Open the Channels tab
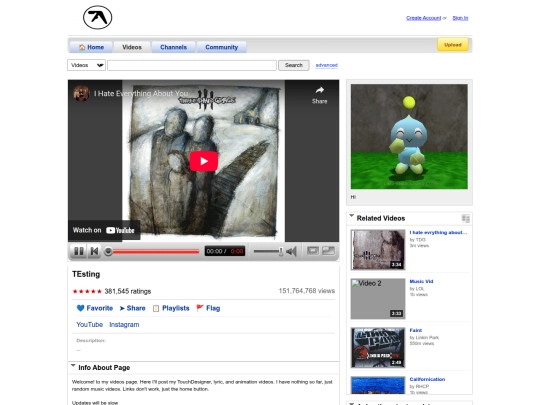 173,47
